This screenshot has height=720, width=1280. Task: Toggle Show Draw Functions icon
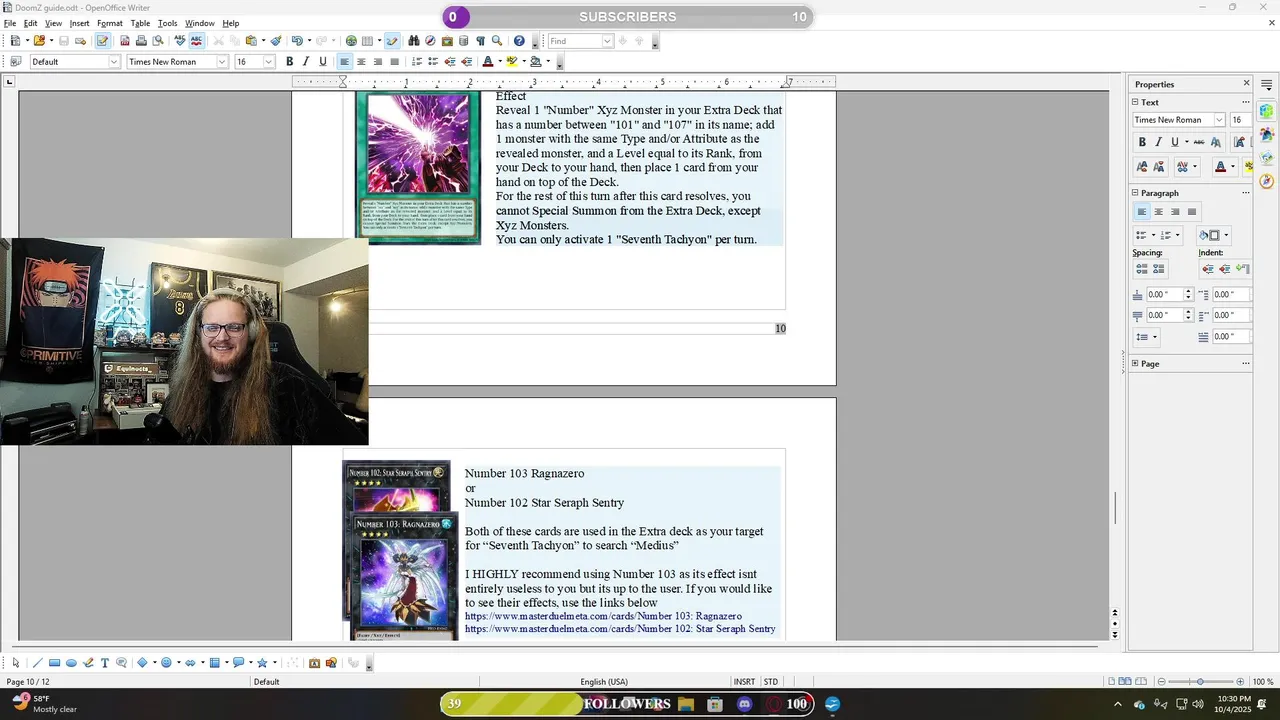click(391, 41)
